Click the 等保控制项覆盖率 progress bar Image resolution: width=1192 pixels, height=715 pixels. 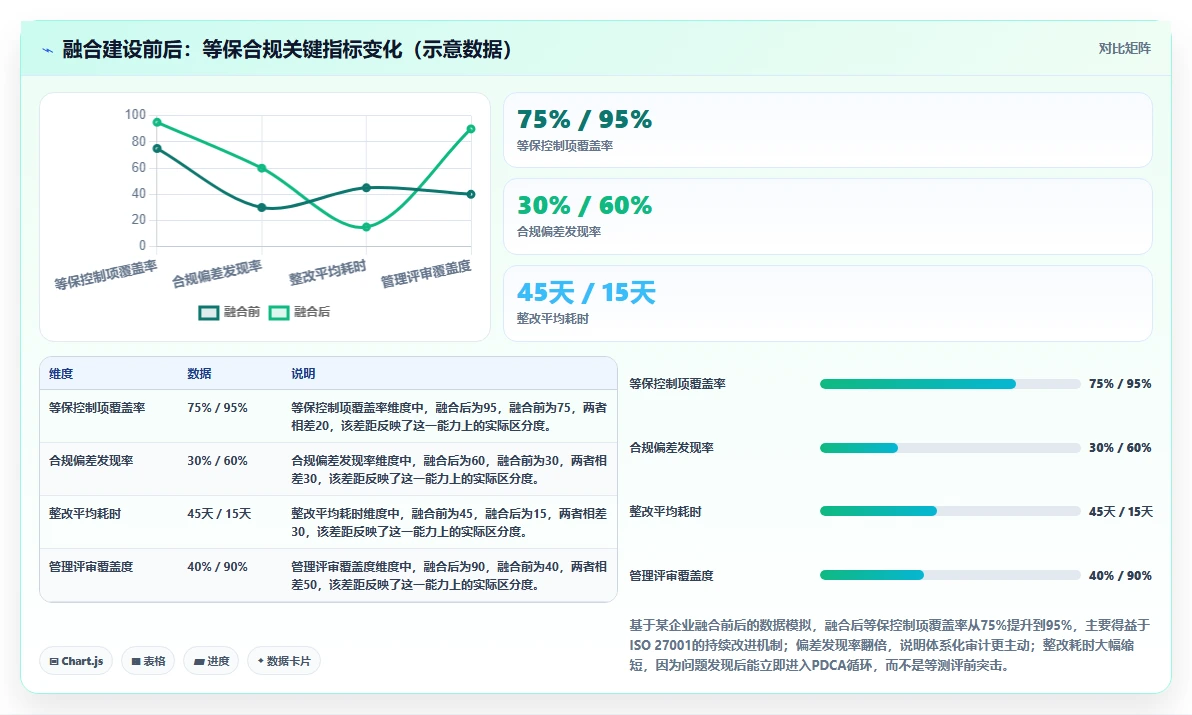(950, 384)
